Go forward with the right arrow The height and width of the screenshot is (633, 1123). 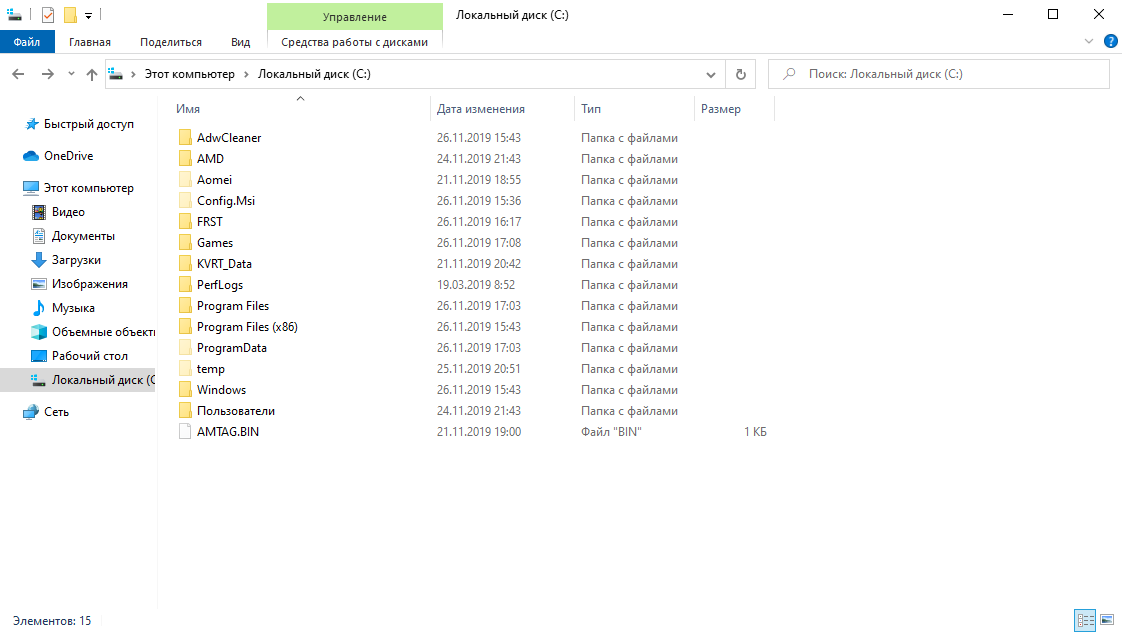pos(47,74)
